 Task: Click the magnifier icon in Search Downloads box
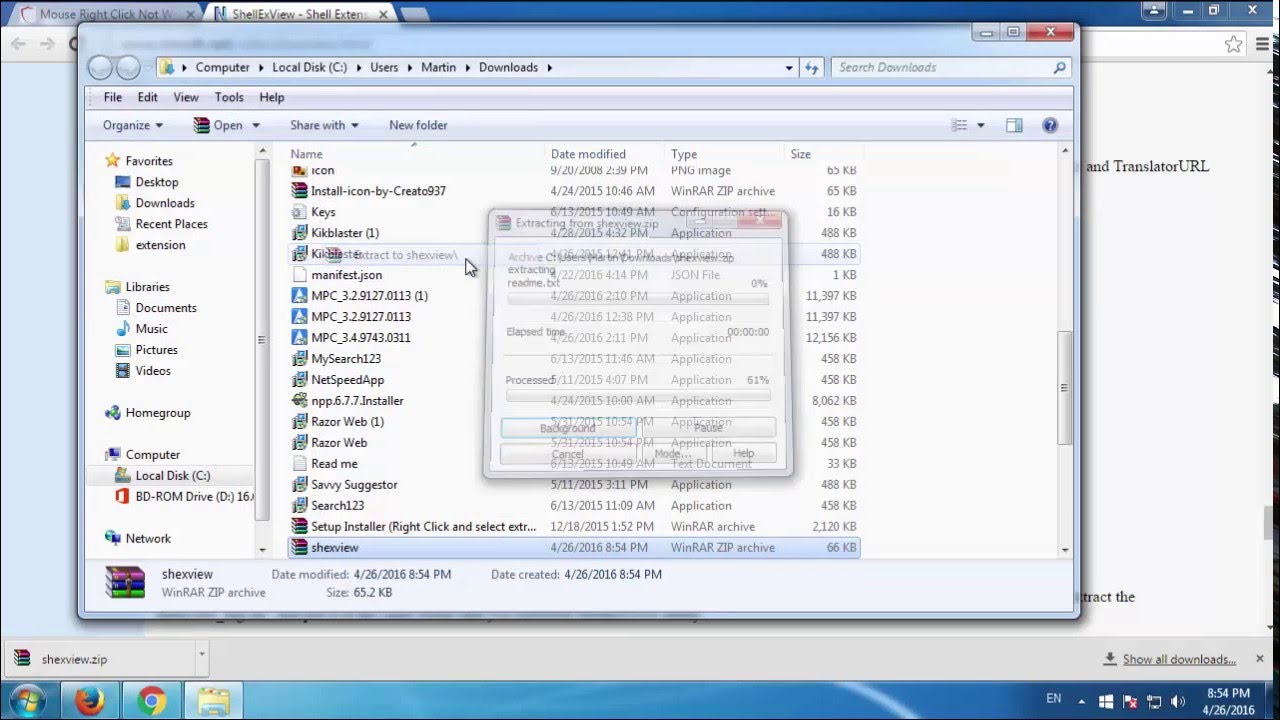pyautogui.click(x=1059, y=68)
